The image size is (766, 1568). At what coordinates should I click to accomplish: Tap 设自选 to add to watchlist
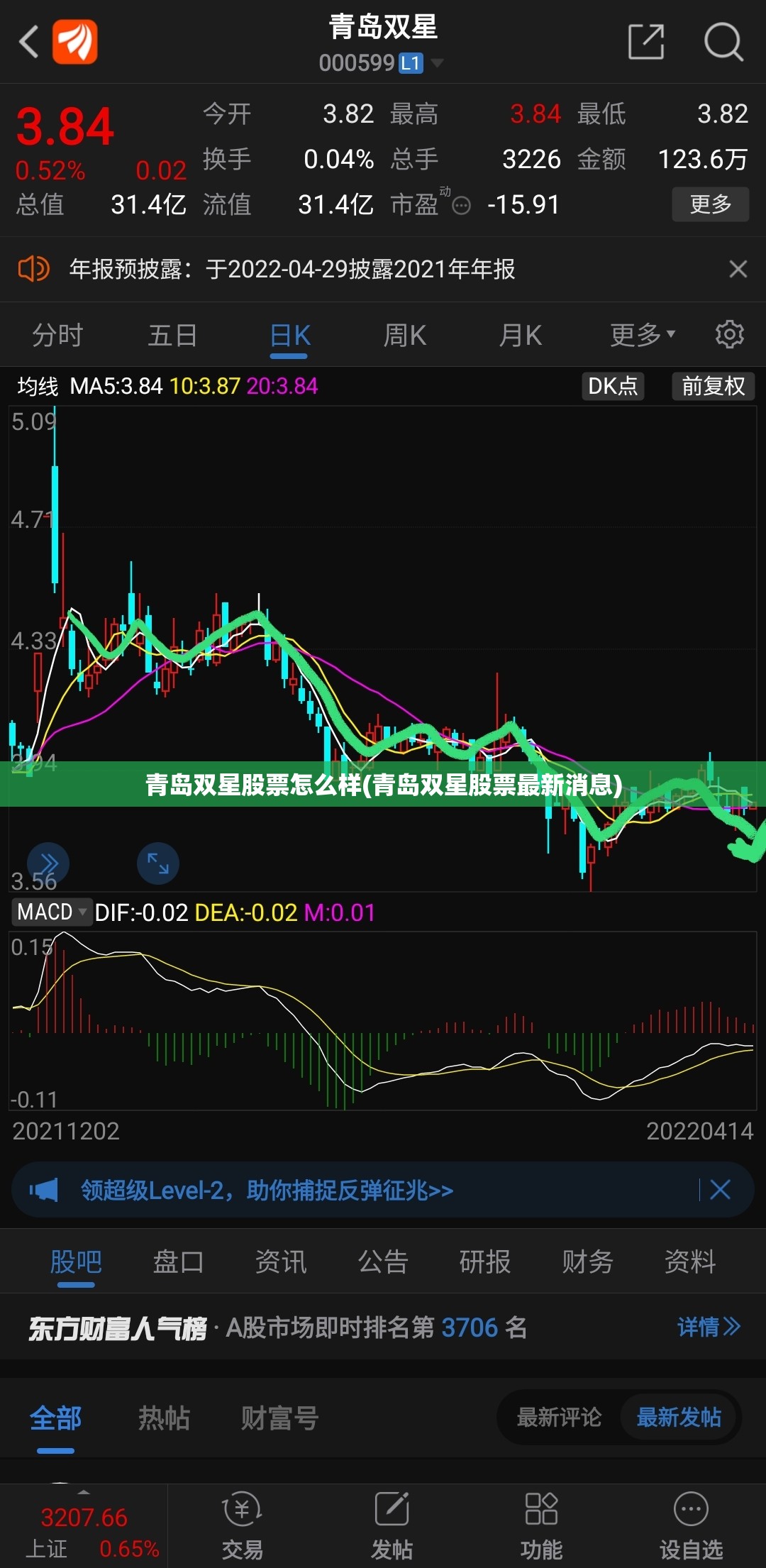[x=691, y=1525]
